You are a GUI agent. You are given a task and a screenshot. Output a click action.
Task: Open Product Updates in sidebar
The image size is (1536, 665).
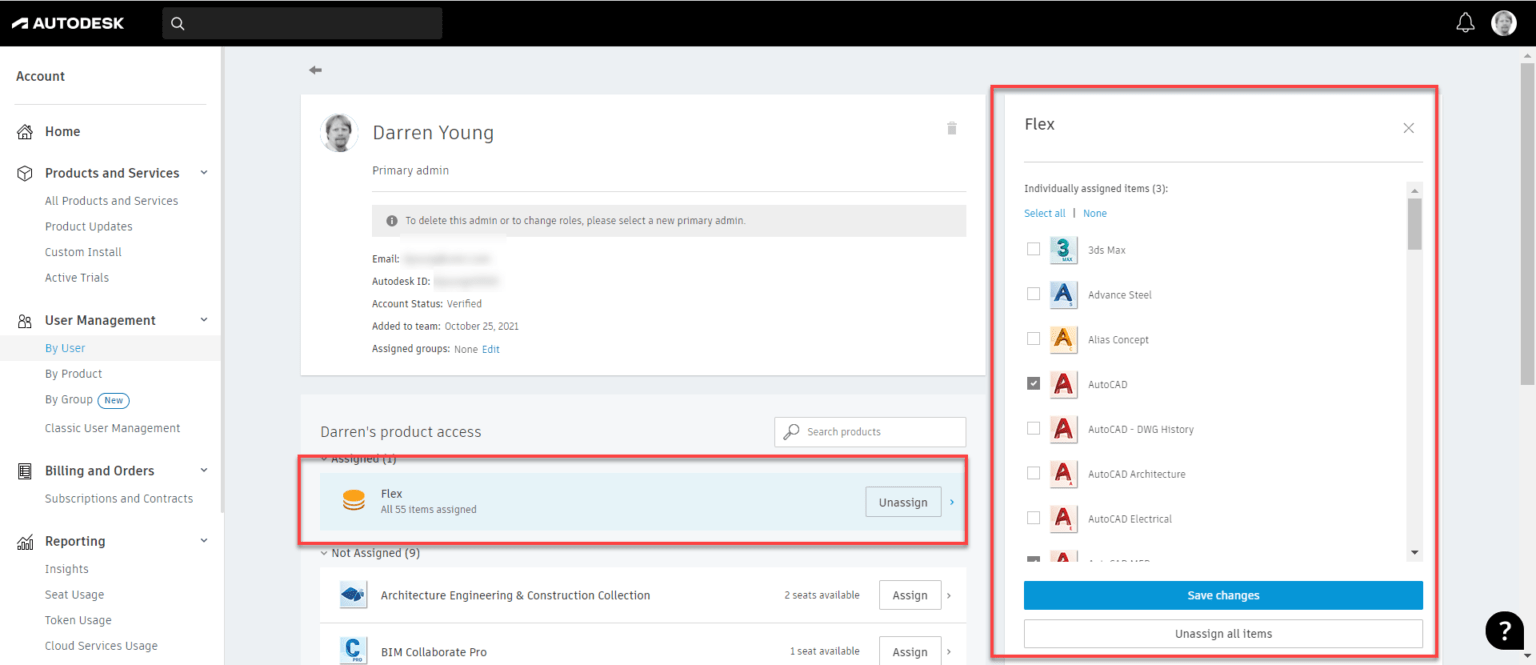pyautogui.click(x=89, y=226)
